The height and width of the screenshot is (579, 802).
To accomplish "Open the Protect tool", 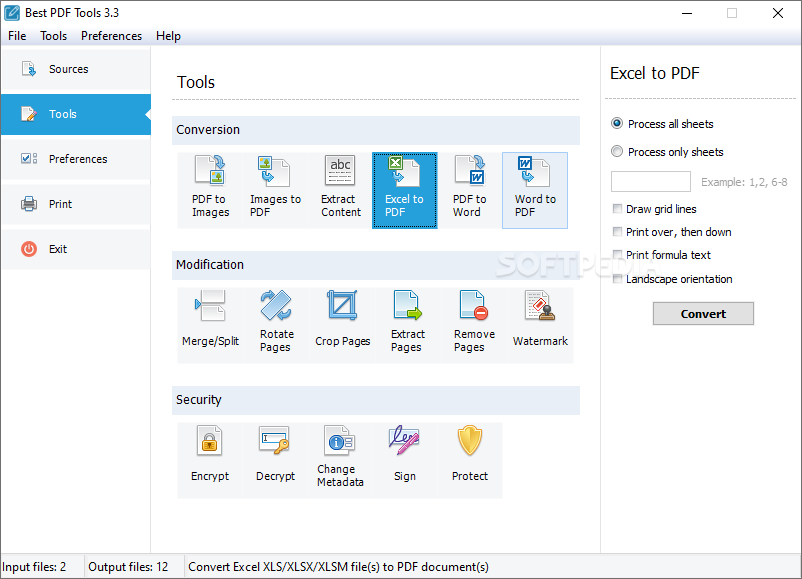I will (x=470, y=460).
